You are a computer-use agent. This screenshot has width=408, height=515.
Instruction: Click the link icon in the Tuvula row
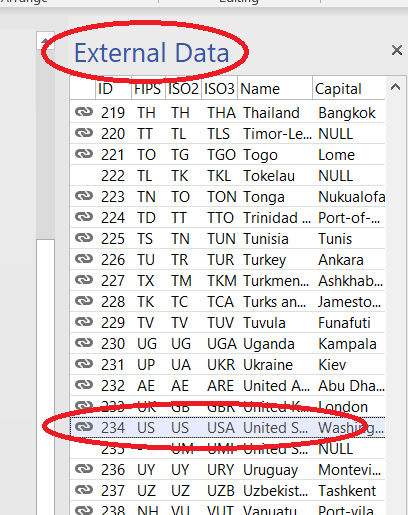click(84, 322)
